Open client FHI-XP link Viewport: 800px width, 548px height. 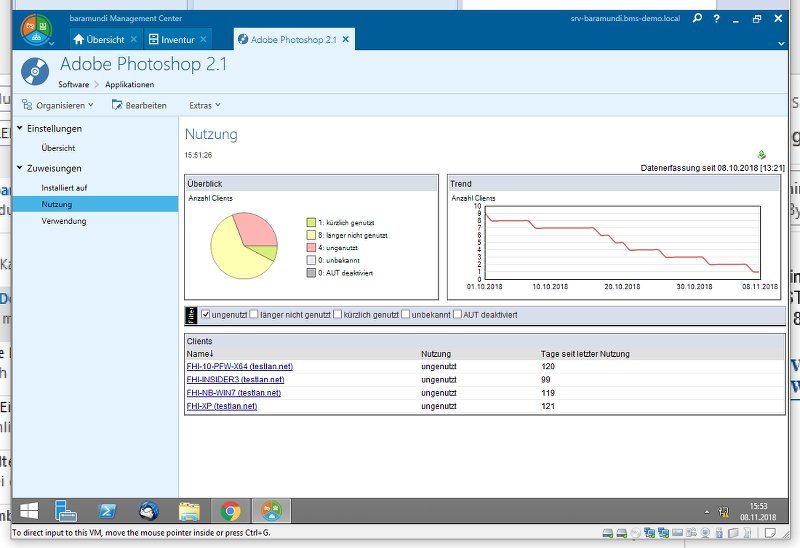point(221,406)
